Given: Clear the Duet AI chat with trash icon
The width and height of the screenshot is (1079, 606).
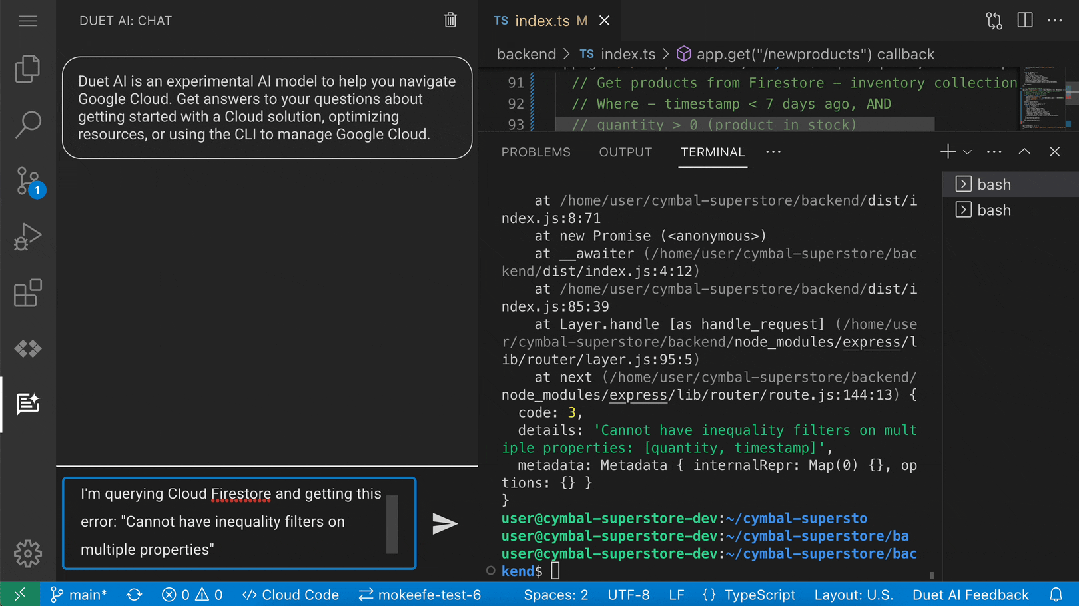Looking at the screenshot, I should 451,20.
